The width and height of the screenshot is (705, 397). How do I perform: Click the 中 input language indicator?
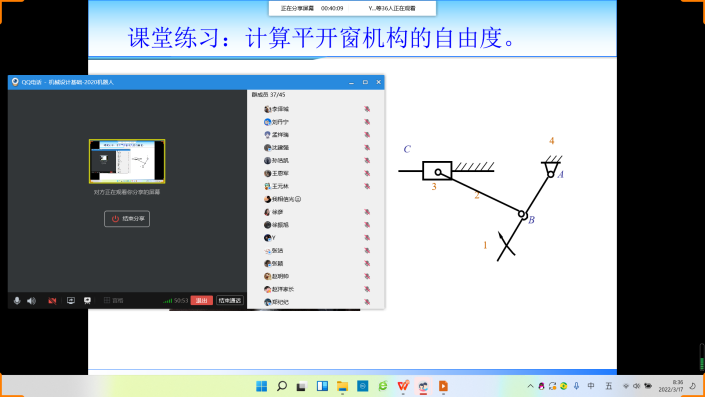pos(591,386)
